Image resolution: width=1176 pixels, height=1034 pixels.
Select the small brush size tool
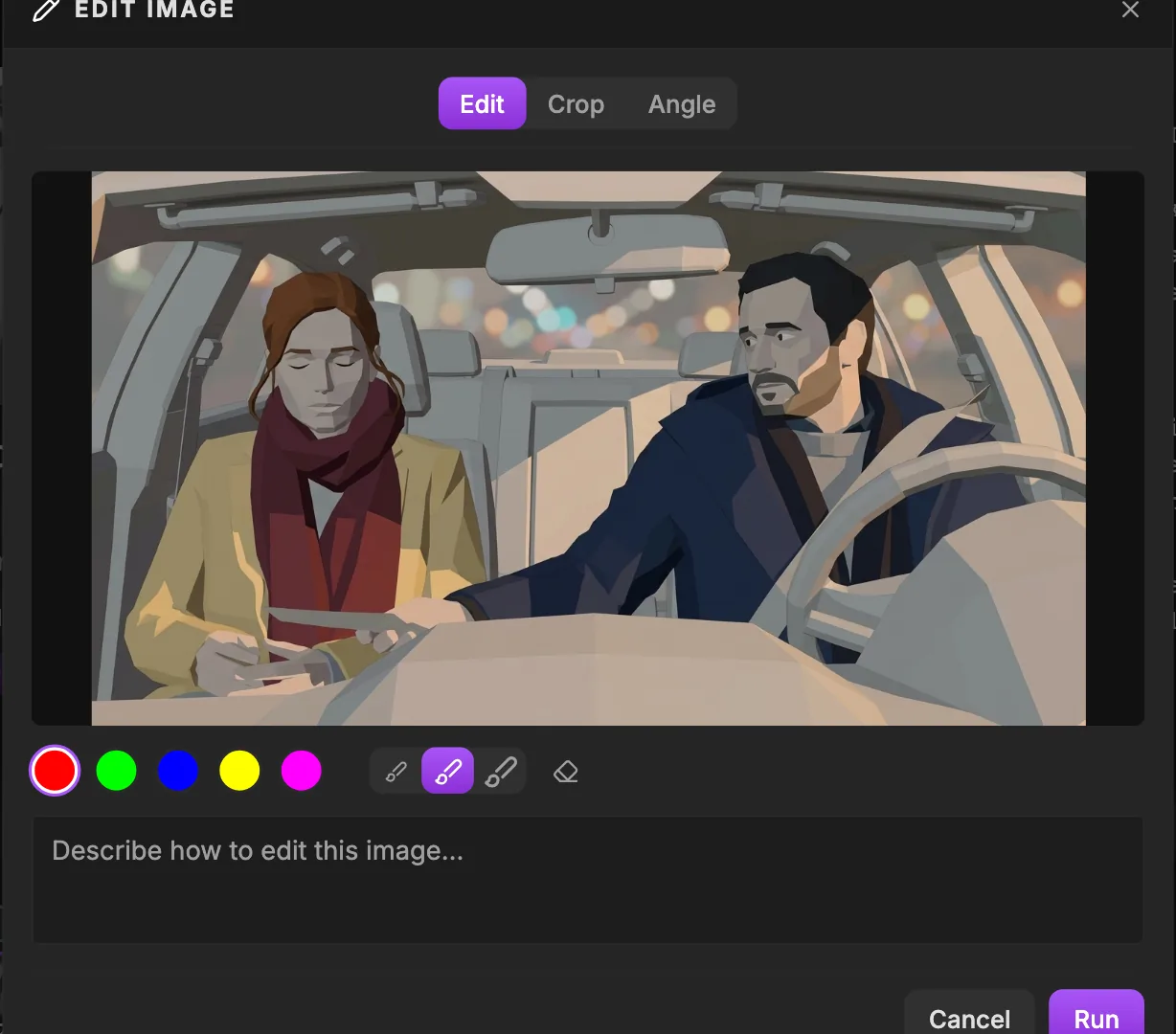click(x=396, y=771)
